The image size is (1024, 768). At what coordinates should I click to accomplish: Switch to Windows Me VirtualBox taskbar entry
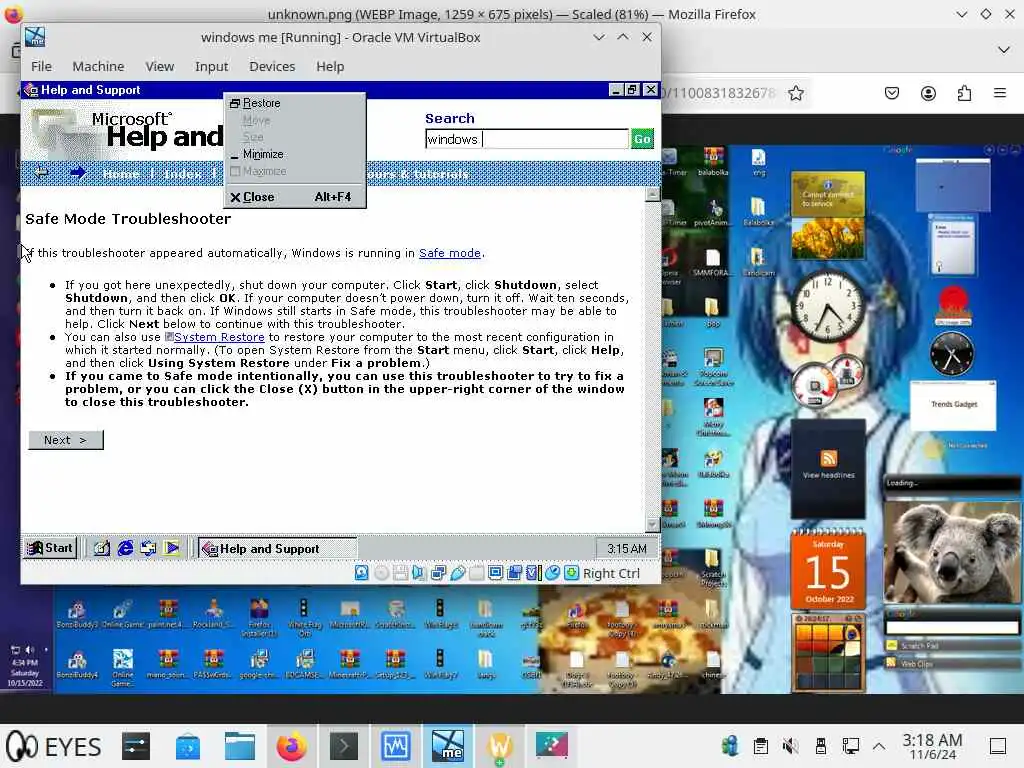click(x=447, y=746)
